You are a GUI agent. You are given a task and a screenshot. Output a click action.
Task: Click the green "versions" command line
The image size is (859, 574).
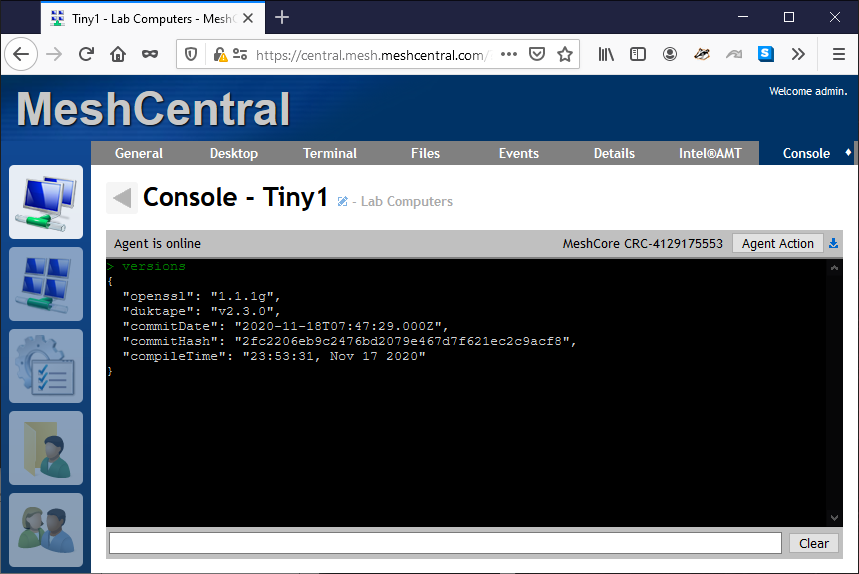pyautogui.click(x=147, y=266)
